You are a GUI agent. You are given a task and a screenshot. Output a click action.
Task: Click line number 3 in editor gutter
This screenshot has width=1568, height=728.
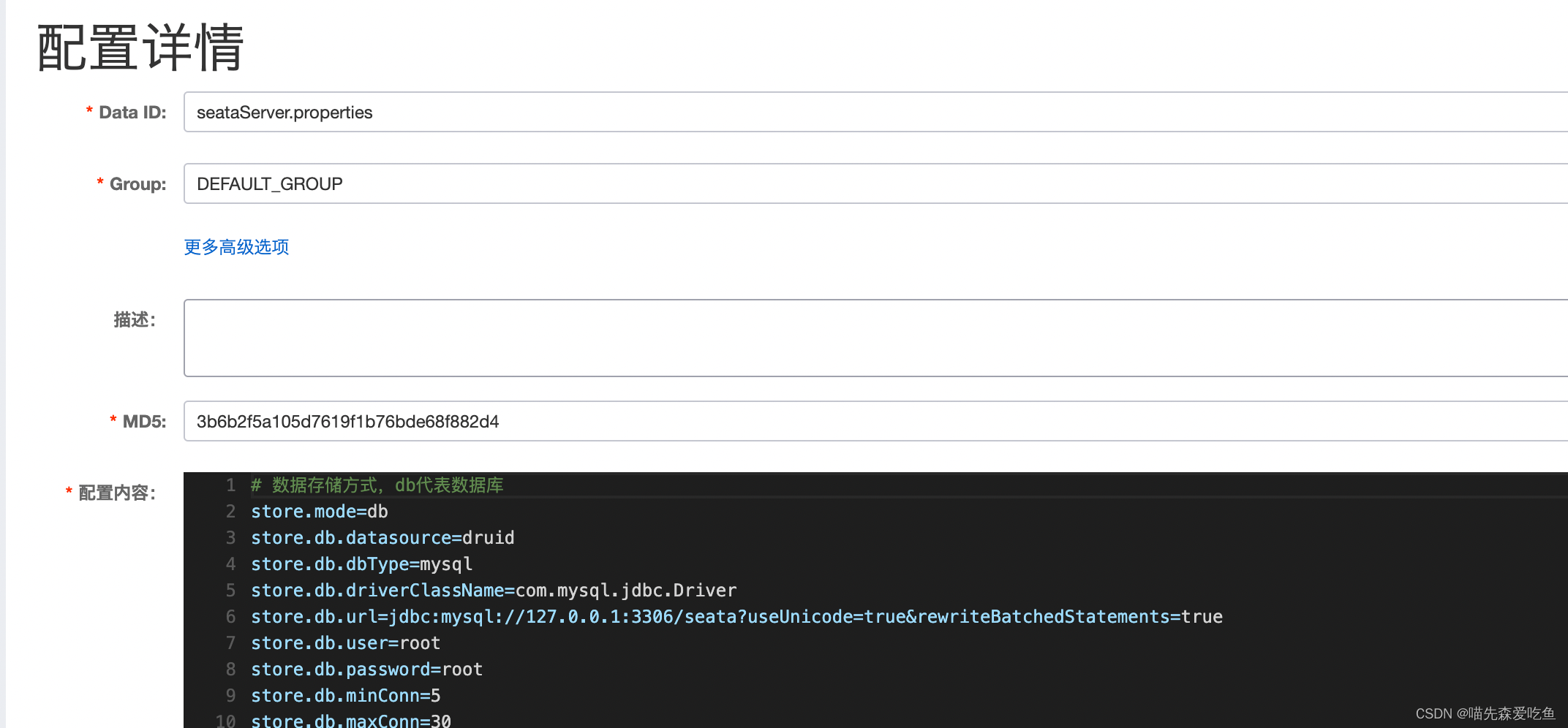tap(230, 538)
